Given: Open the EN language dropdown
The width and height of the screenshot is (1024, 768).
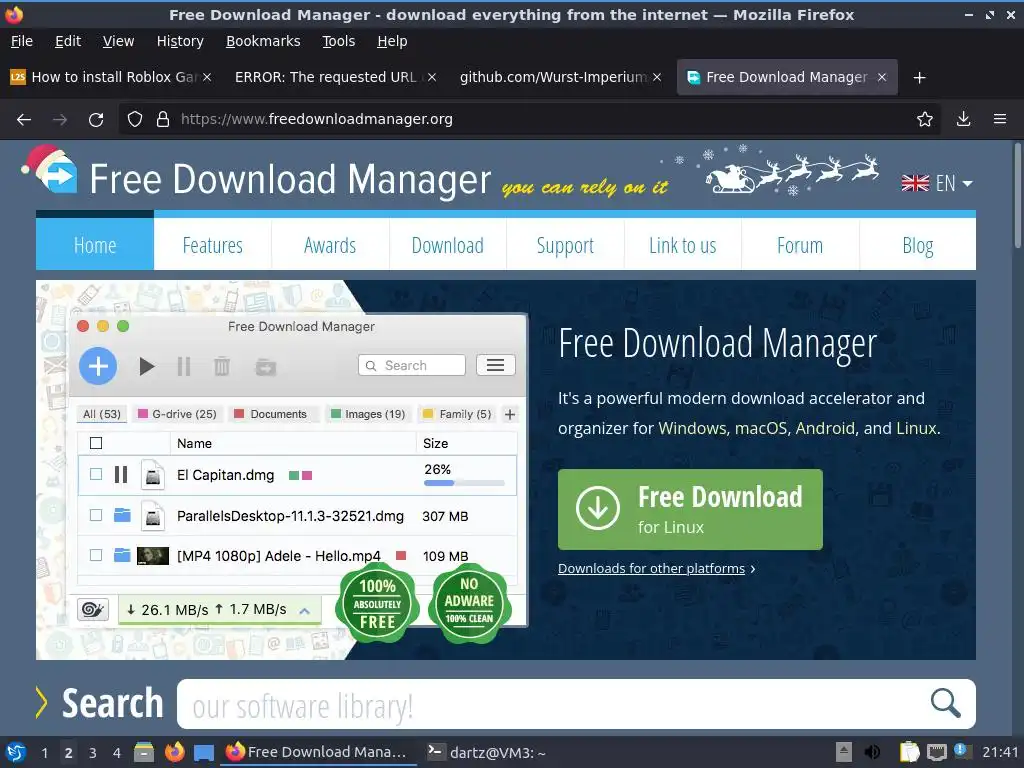Looking at the screenshot, I should [x=936, y=184].
